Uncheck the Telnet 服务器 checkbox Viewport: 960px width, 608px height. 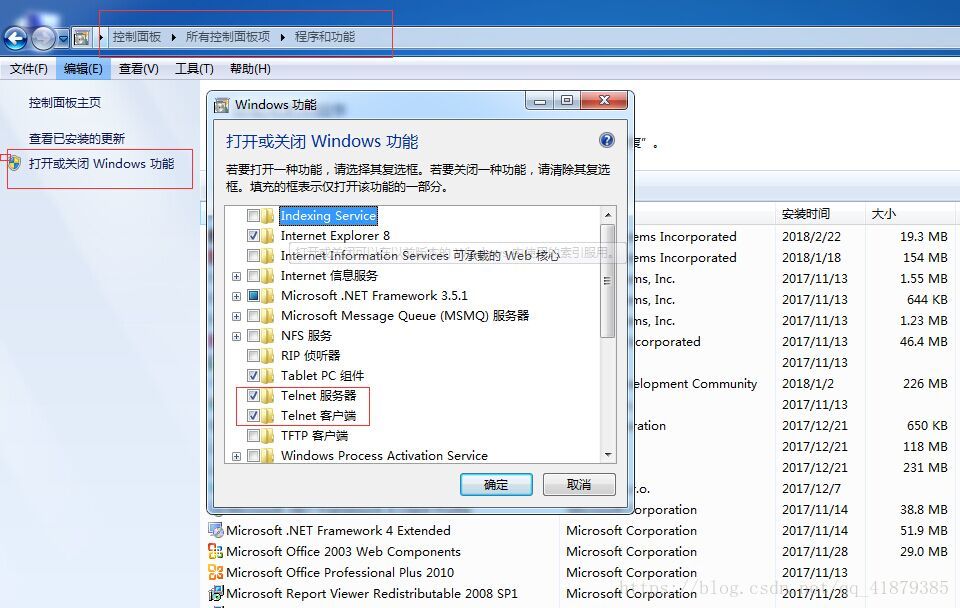[x=253, y=396]
